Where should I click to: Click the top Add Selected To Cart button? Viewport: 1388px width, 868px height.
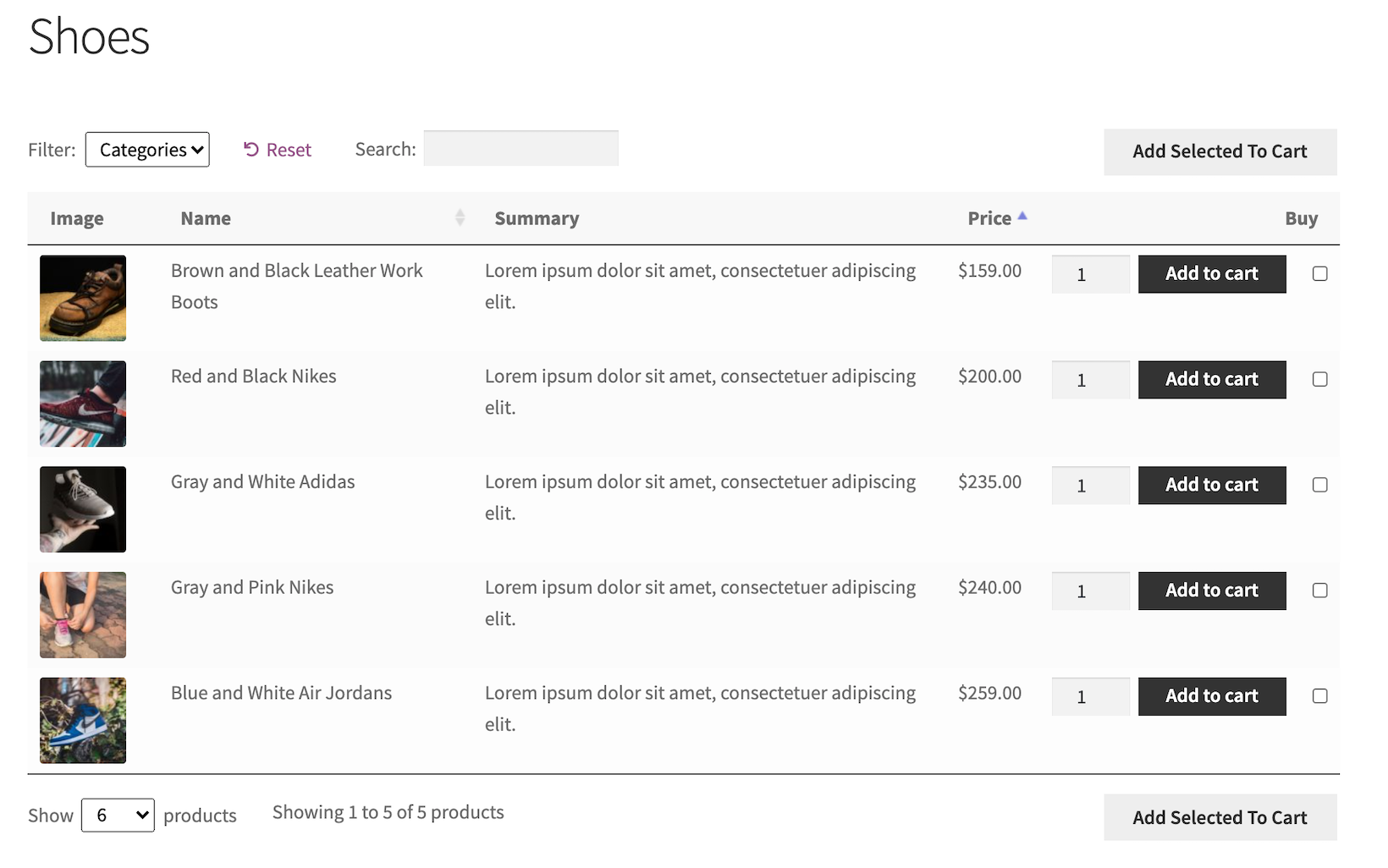pos(1220,152)
